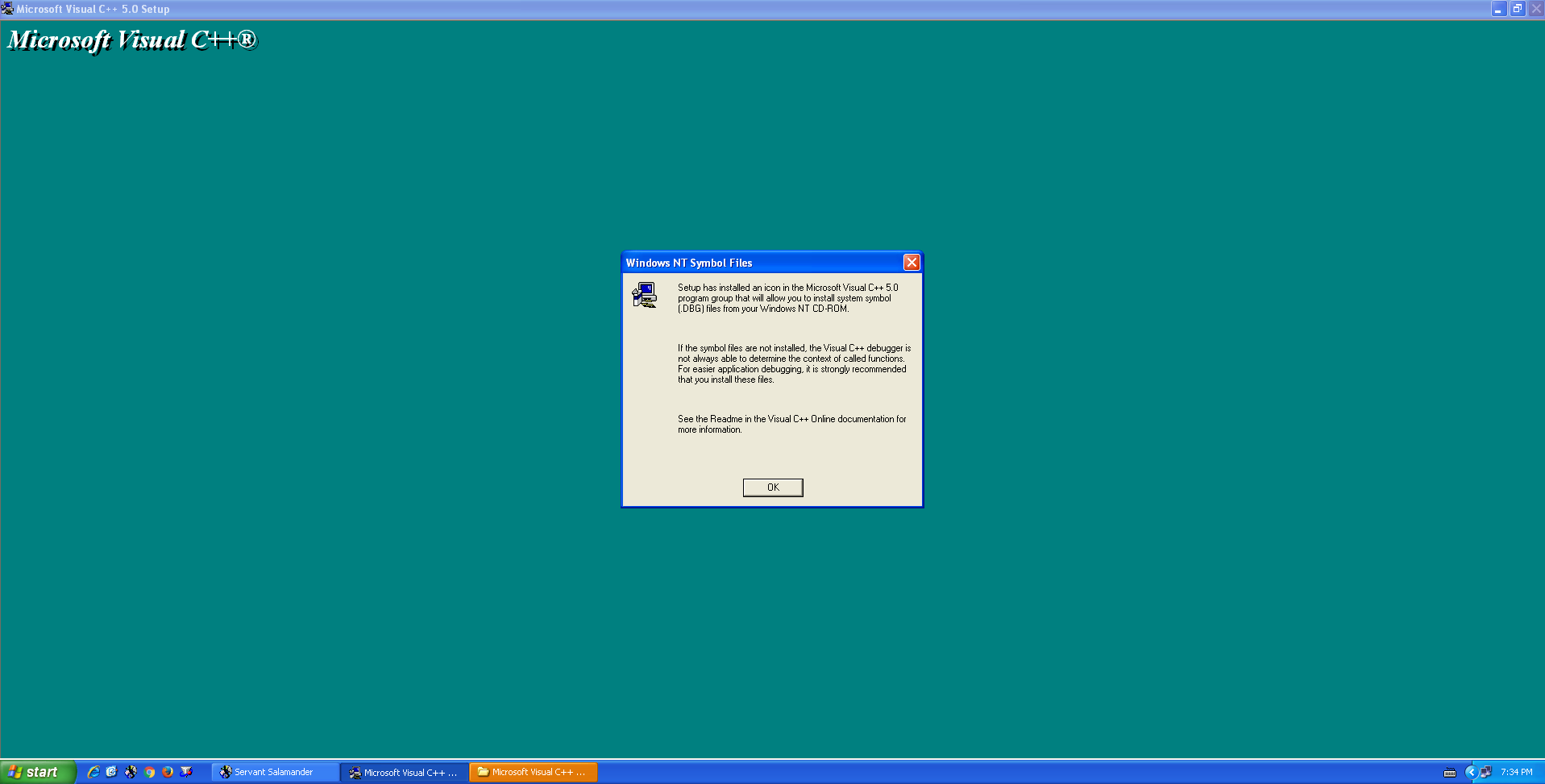
Task: Launch Servant Salamander from Quick Launch icon
Action: pos(131,772)
